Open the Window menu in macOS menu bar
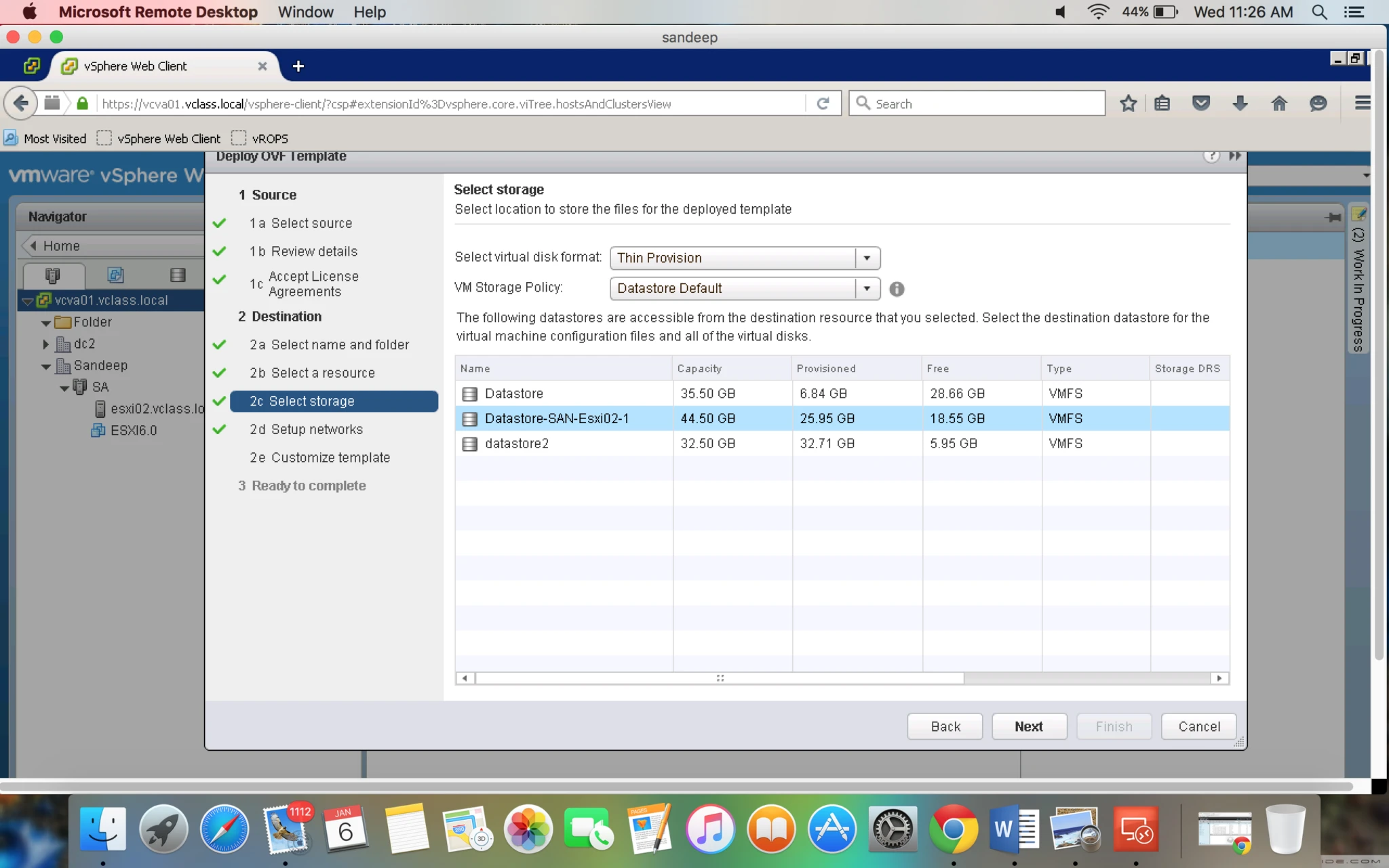 point(305,12)
